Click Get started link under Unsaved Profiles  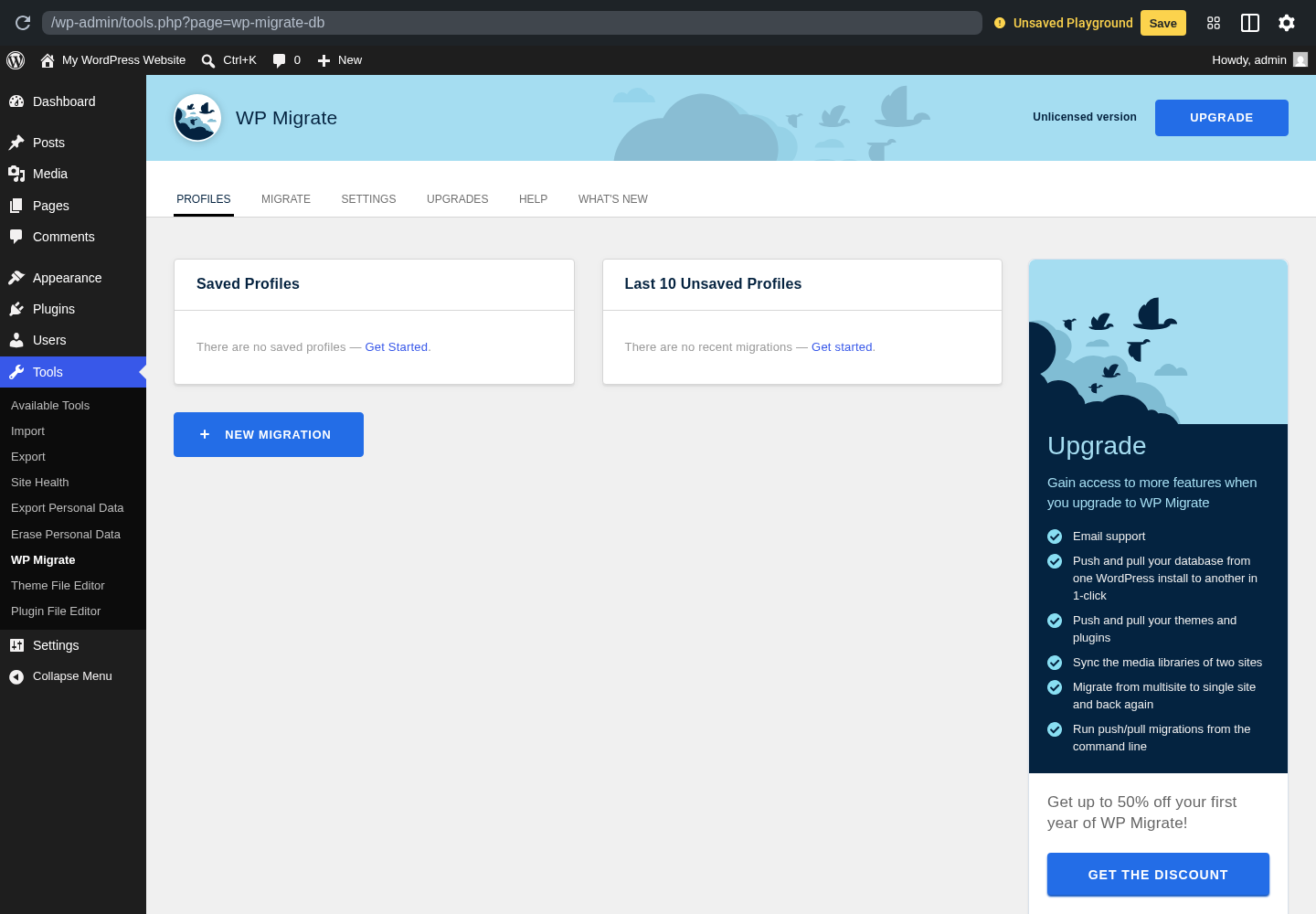[x=842, y=347]
